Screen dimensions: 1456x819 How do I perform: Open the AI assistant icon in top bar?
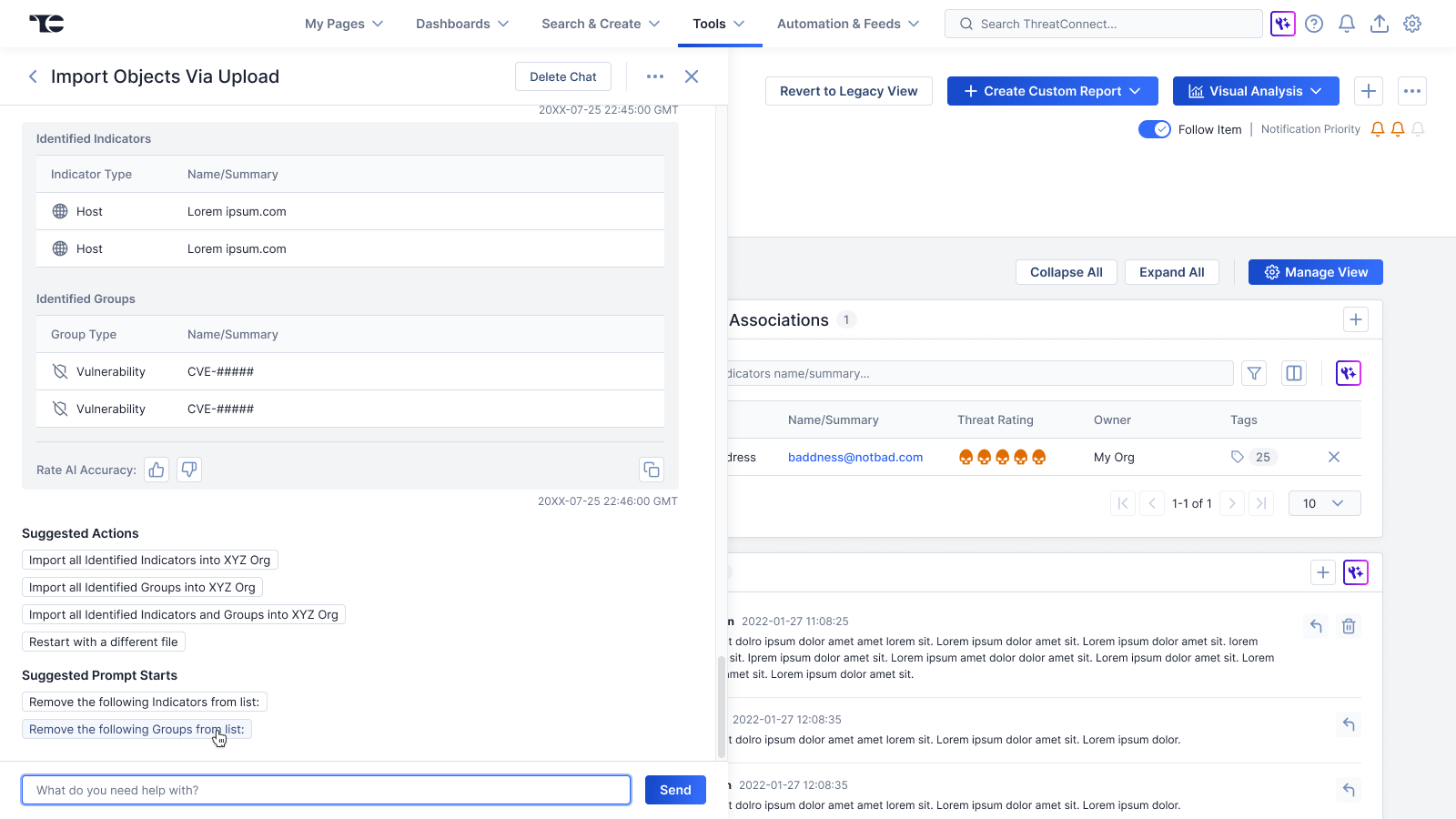[1283, 24]
